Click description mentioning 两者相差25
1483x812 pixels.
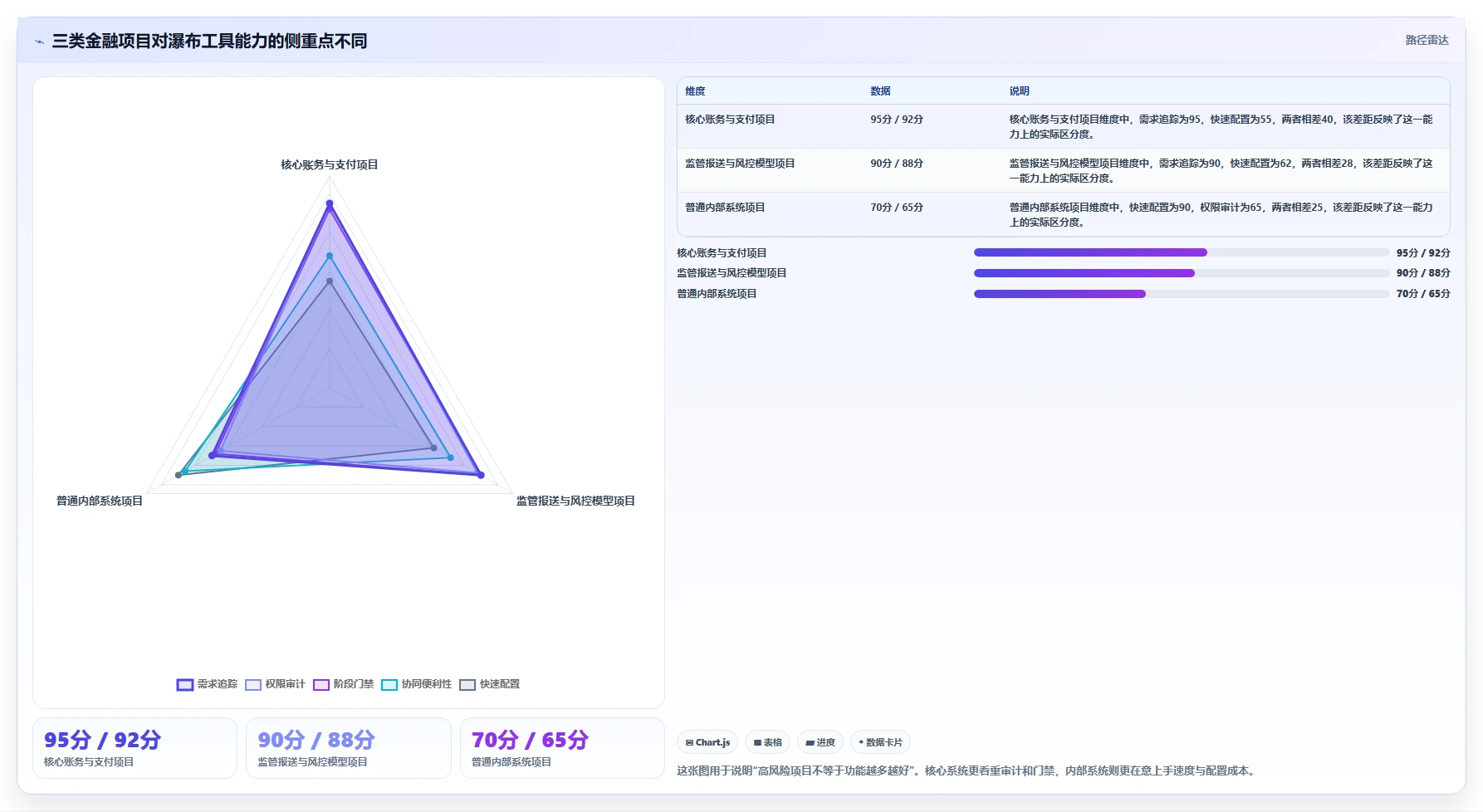tap(1221, 215)
